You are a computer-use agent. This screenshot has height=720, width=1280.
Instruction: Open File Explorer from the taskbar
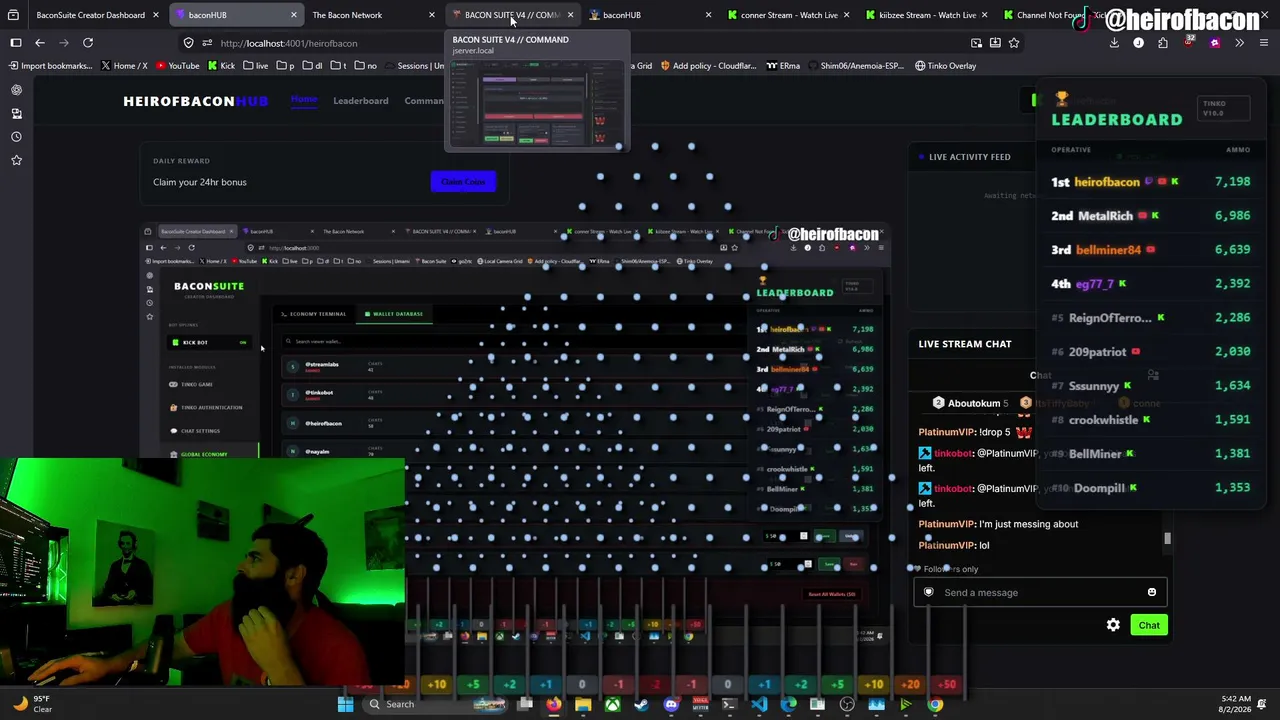[x=583, y=704]
